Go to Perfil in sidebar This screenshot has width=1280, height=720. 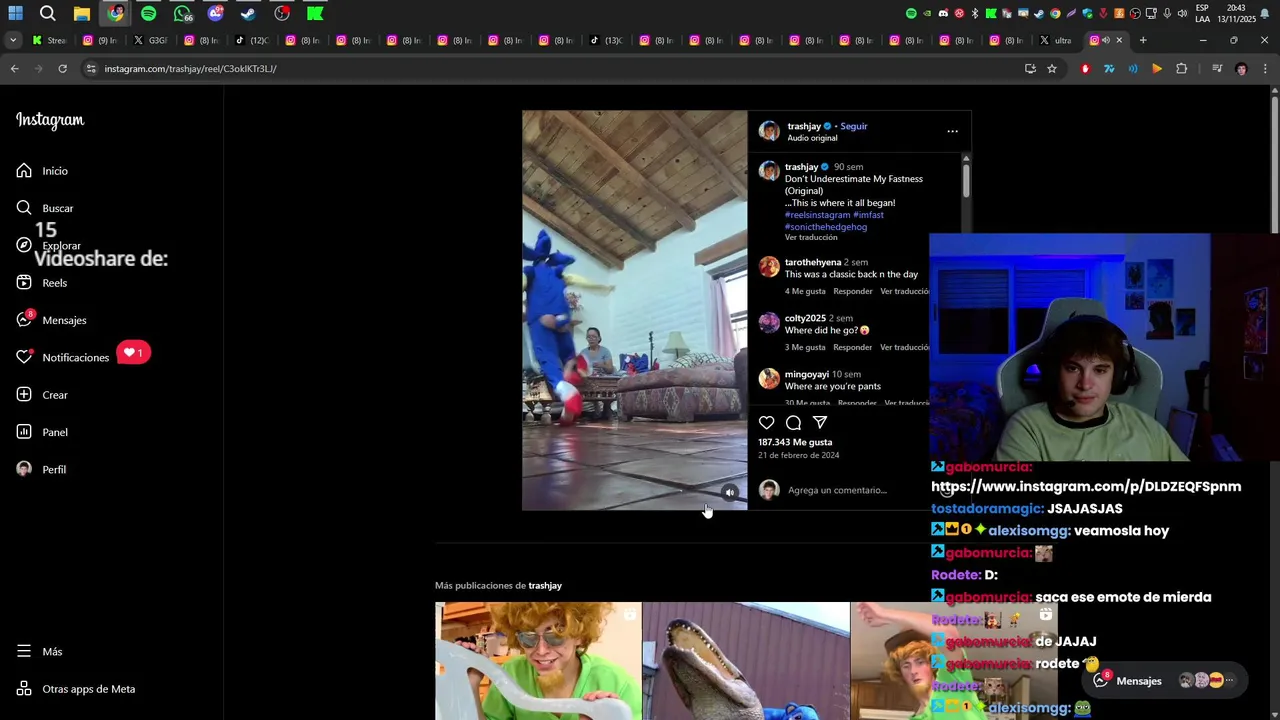click(41, 469)
